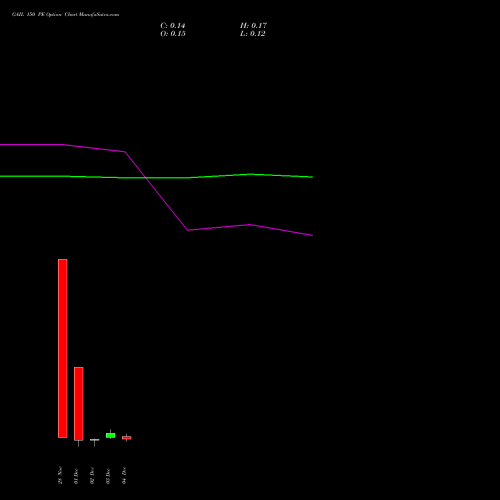Click the small red candle for 04 Dec
The height and width of the screenshot is (500, 500).
pyautogui.click(x=127, y=438)
